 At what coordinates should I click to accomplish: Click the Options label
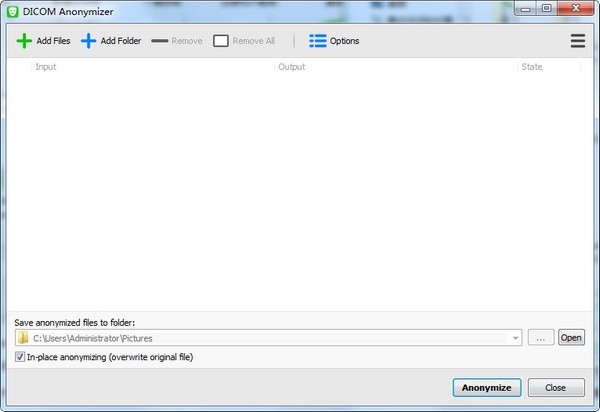(x=344, y=41)
